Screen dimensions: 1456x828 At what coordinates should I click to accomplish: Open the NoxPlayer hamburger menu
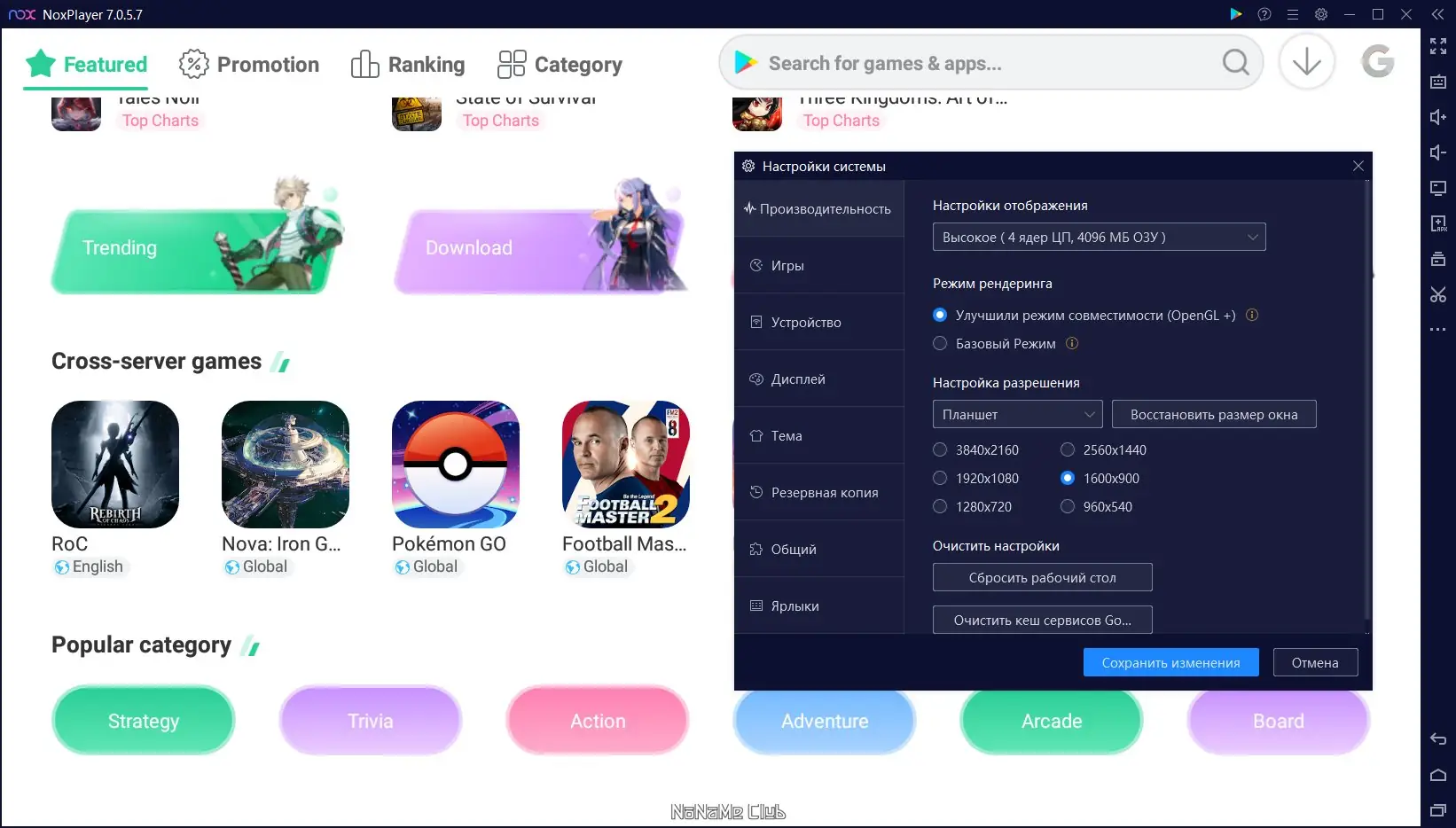tap(1293, 14)
